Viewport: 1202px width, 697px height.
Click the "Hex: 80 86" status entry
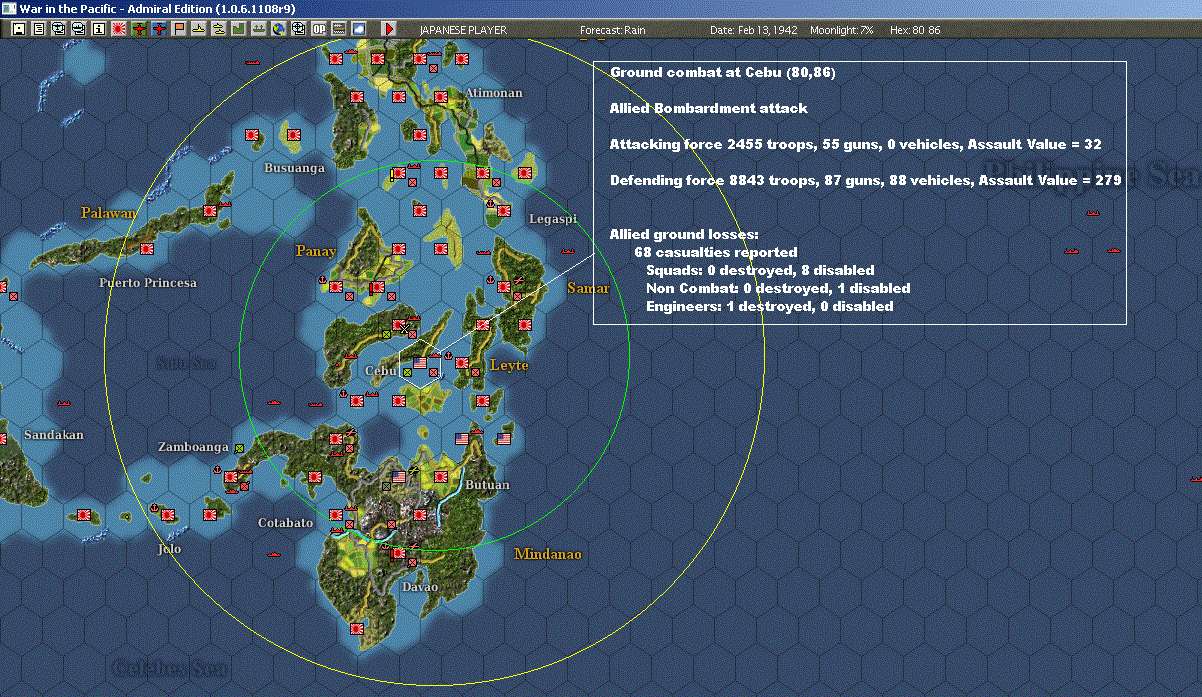(x=914, y=30)
